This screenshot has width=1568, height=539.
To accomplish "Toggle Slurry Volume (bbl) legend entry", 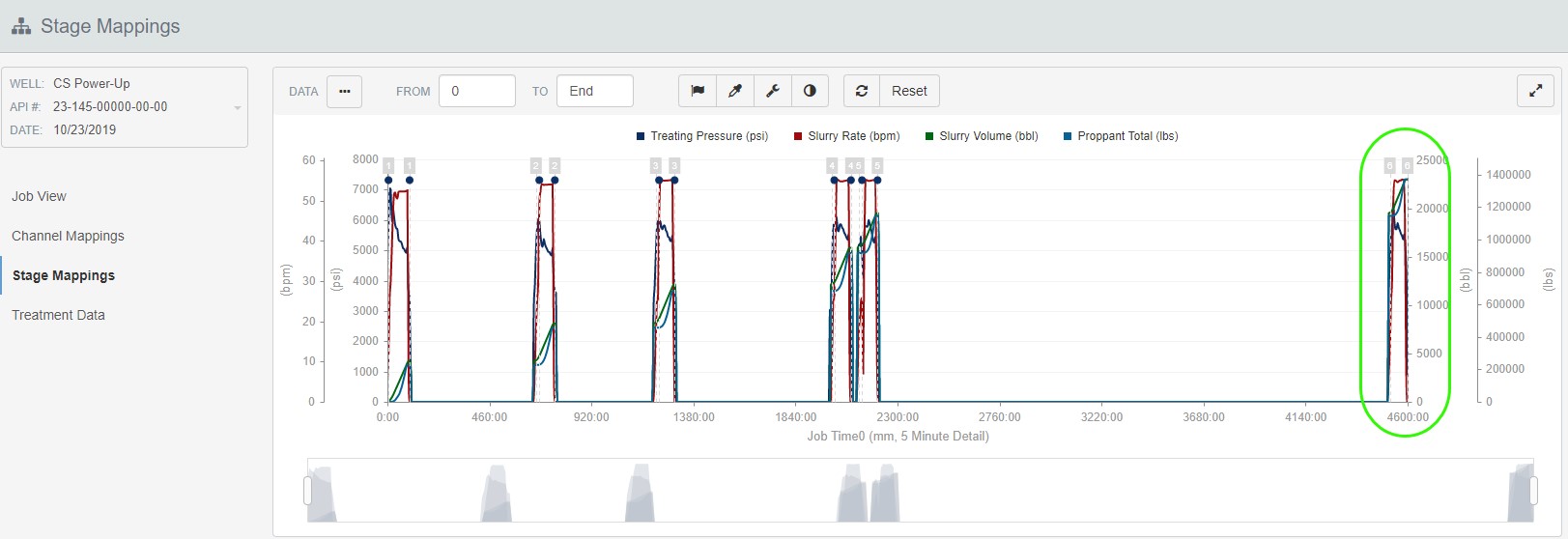I will pyautogui.click(x=982, y=136).
